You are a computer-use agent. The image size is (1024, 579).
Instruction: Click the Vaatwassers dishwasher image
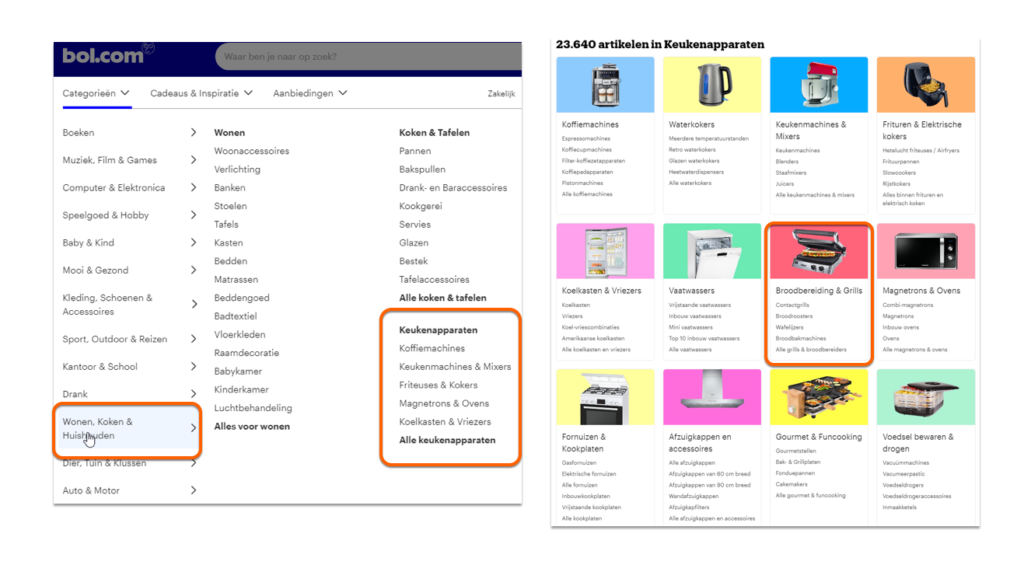pos(712,251)
